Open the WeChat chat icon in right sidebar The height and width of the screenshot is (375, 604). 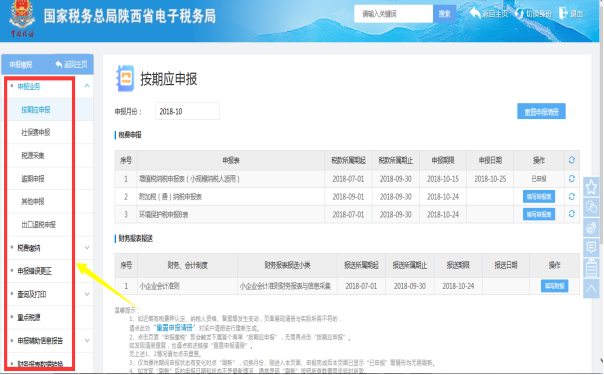tap(591, 207)
